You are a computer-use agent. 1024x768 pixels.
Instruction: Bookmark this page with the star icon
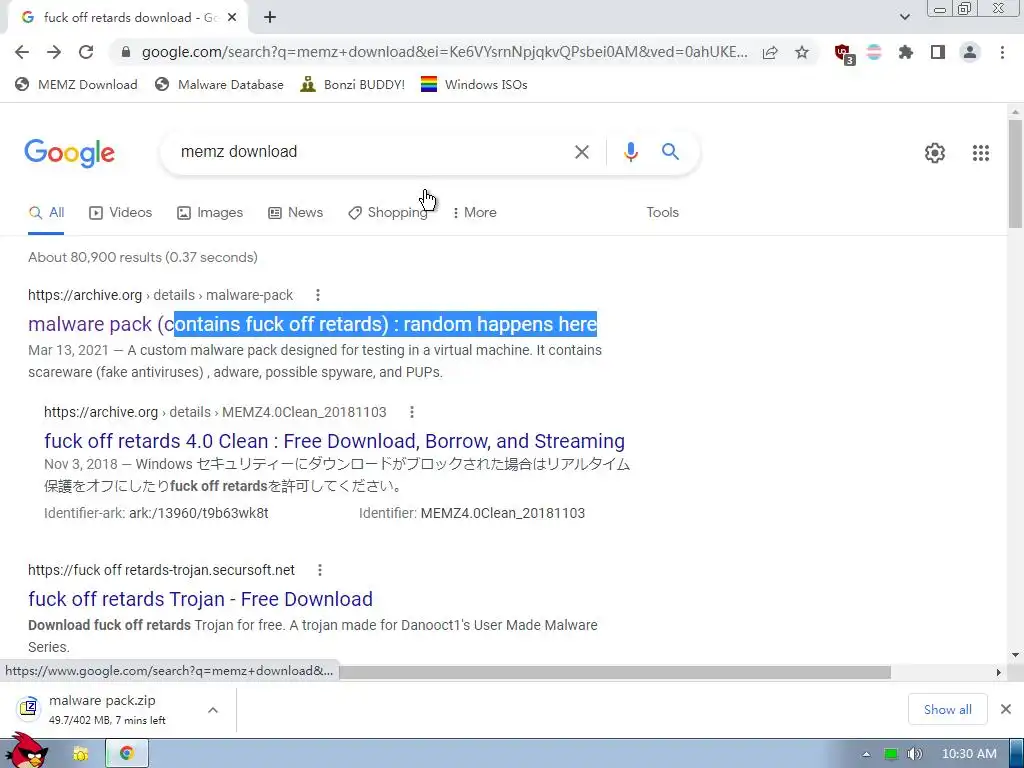click(802, 52)
